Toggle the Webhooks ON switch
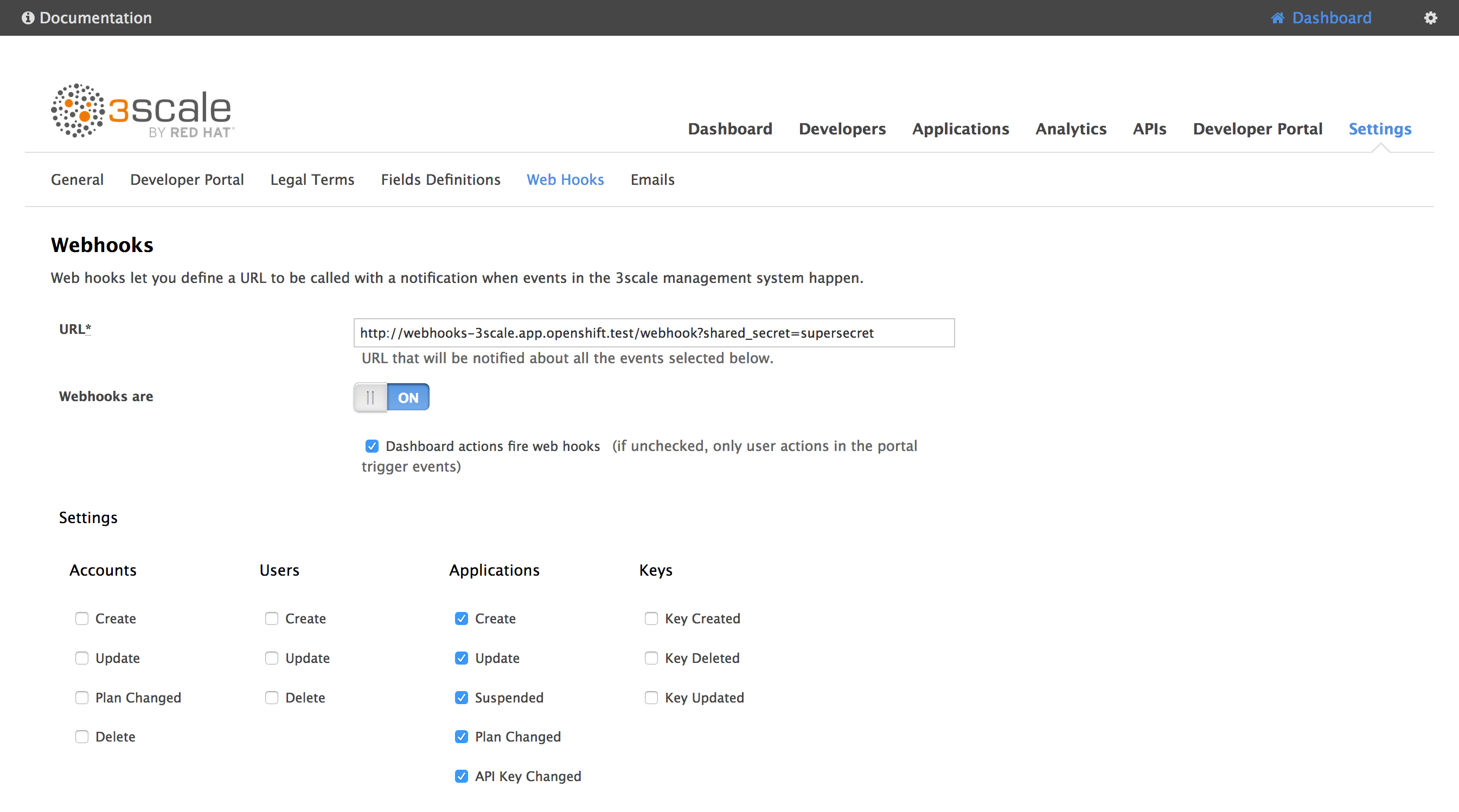The image size is (1459, 812). point(392,397)
